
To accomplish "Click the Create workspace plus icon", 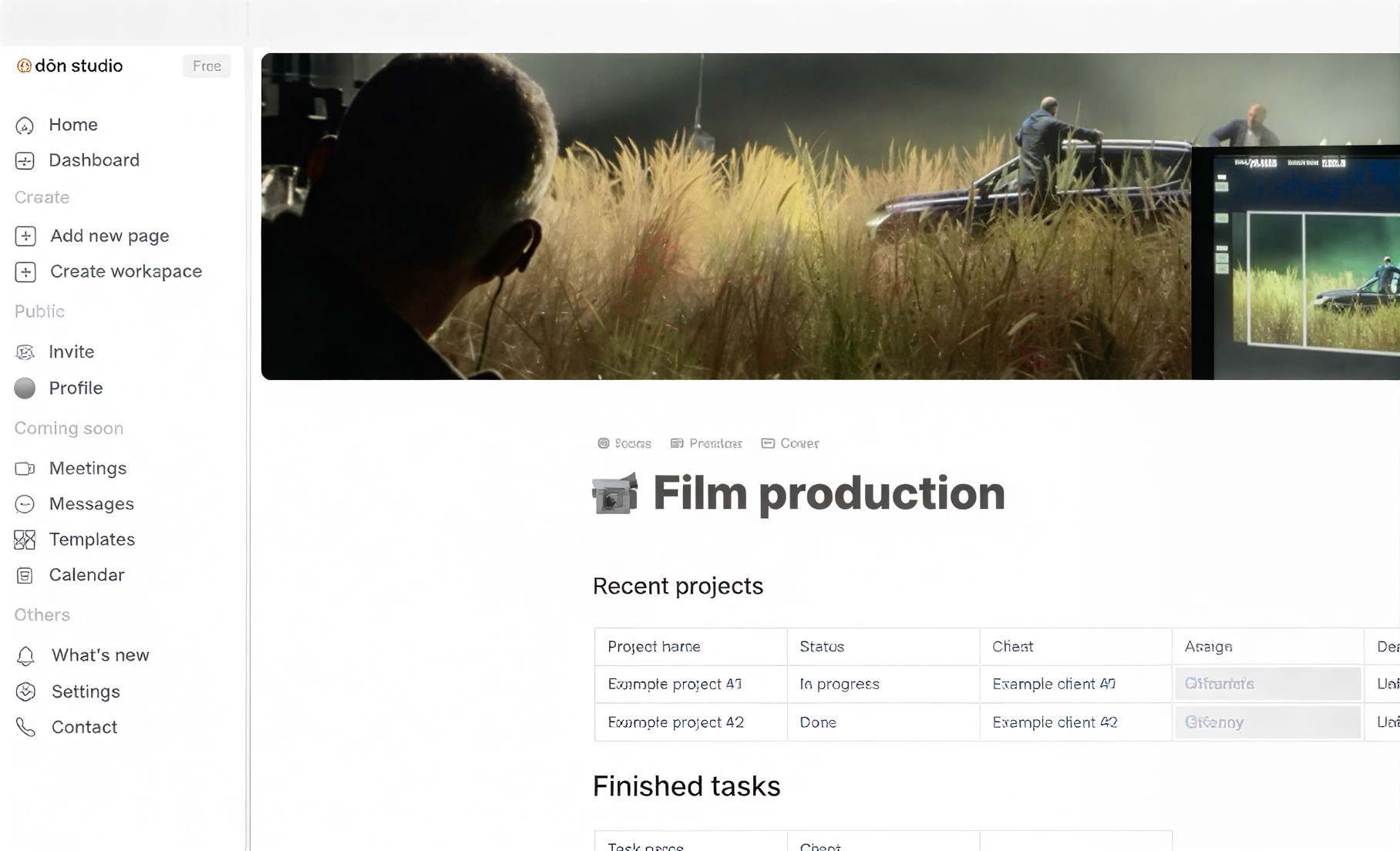I will (25, 272).
